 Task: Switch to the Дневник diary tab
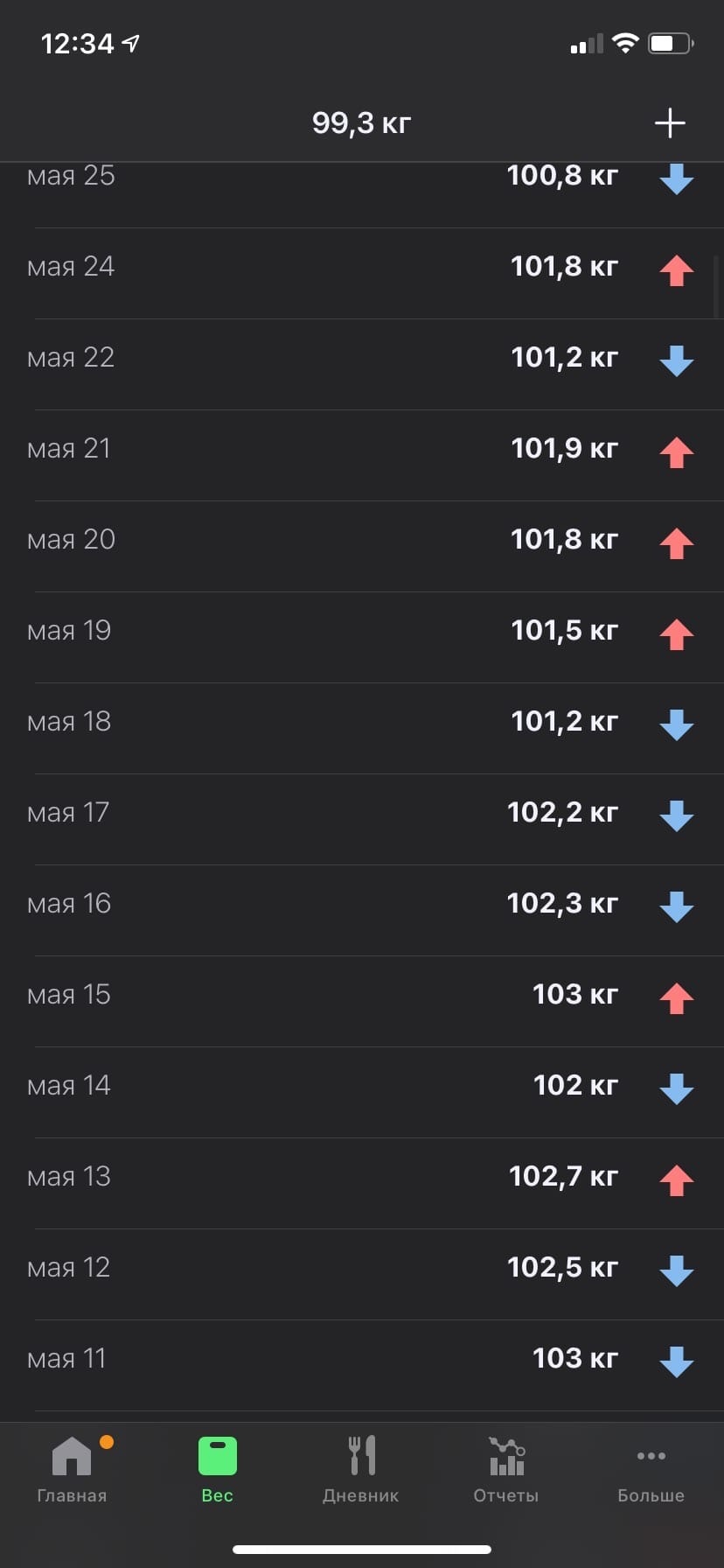pyautogui.click(x=361, y=1469)
